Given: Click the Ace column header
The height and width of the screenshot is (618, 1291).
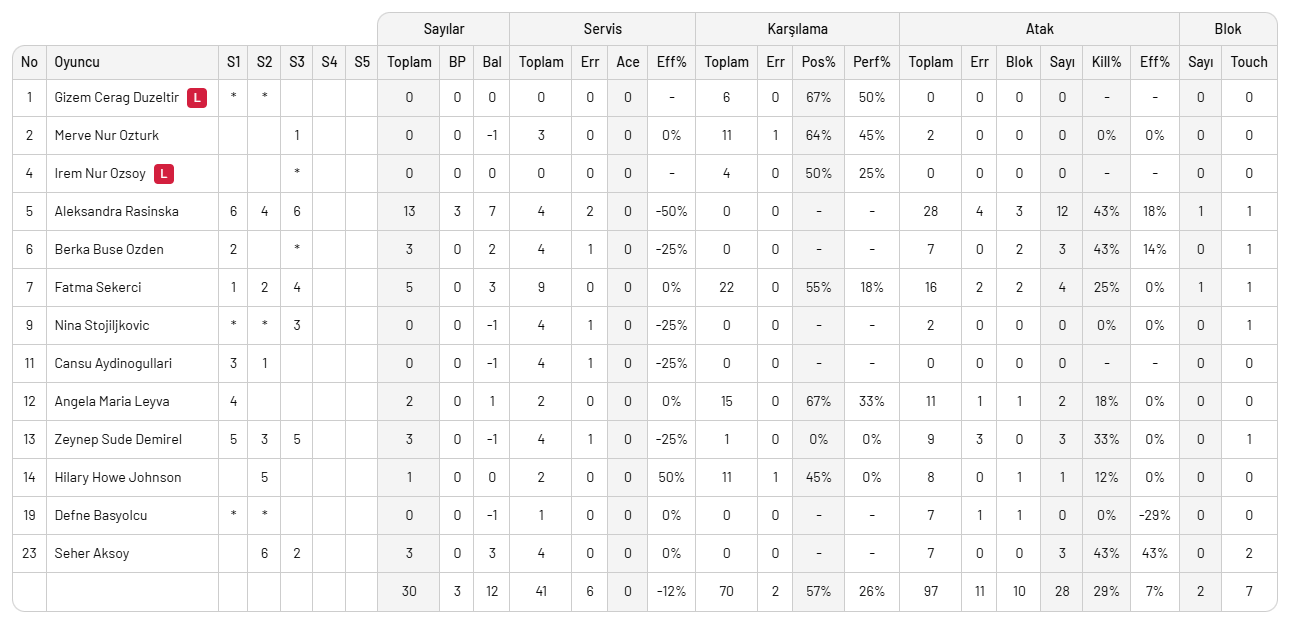Looking at the screenshot, I should click(x=628, y=62).
